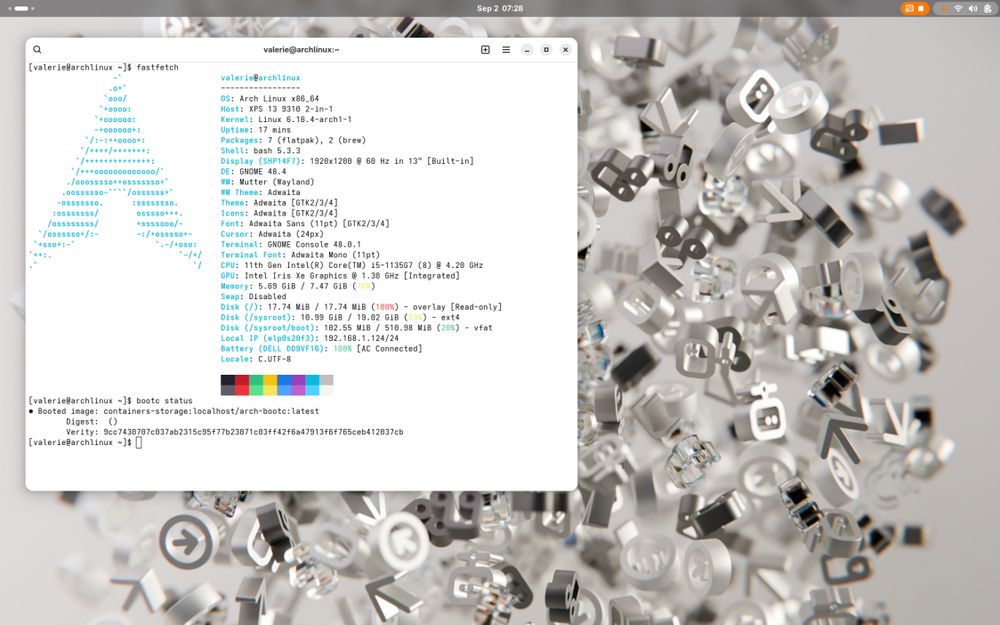Click the fastfetch command text
The image size is (1000, 625).
[x=158, y=67]
